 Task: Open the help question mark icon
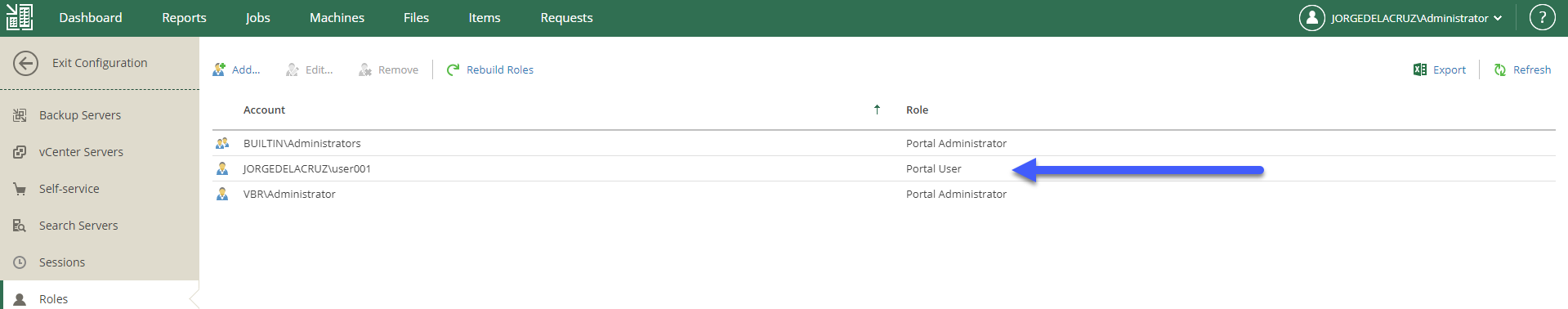(x=1542, y=17)
